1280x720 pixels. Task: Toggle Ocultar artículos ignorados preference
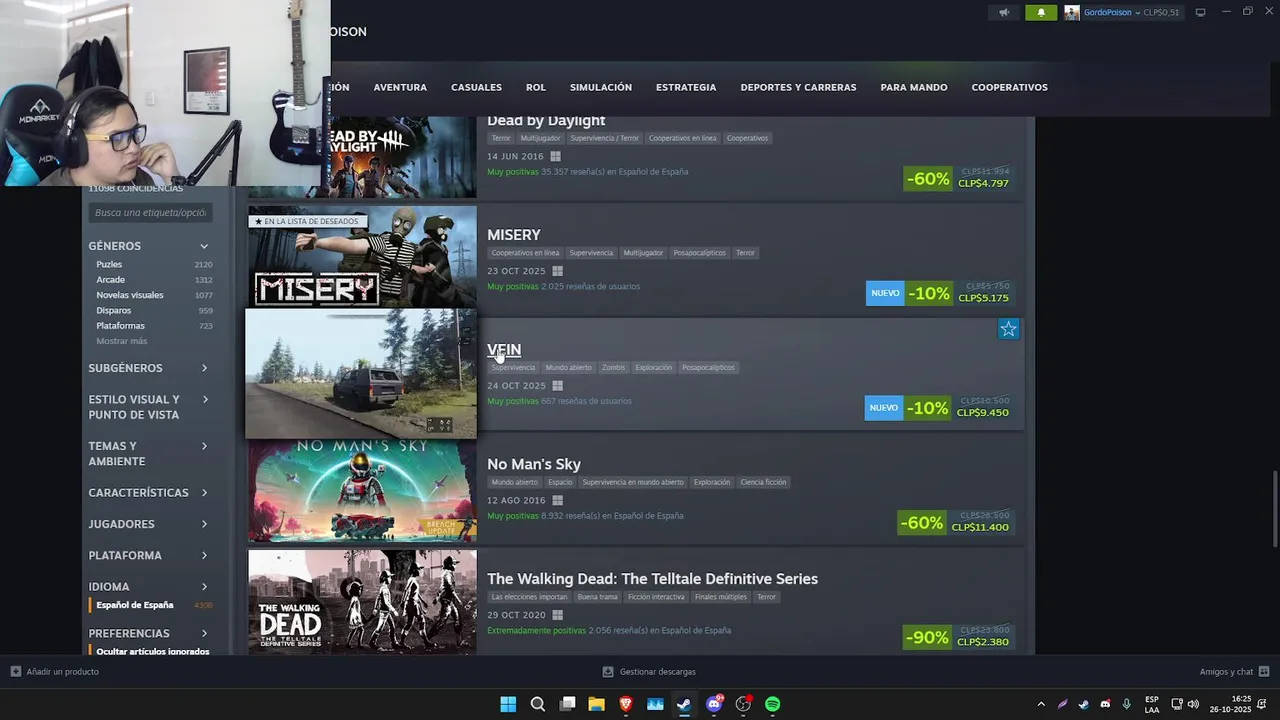[153, 651]
